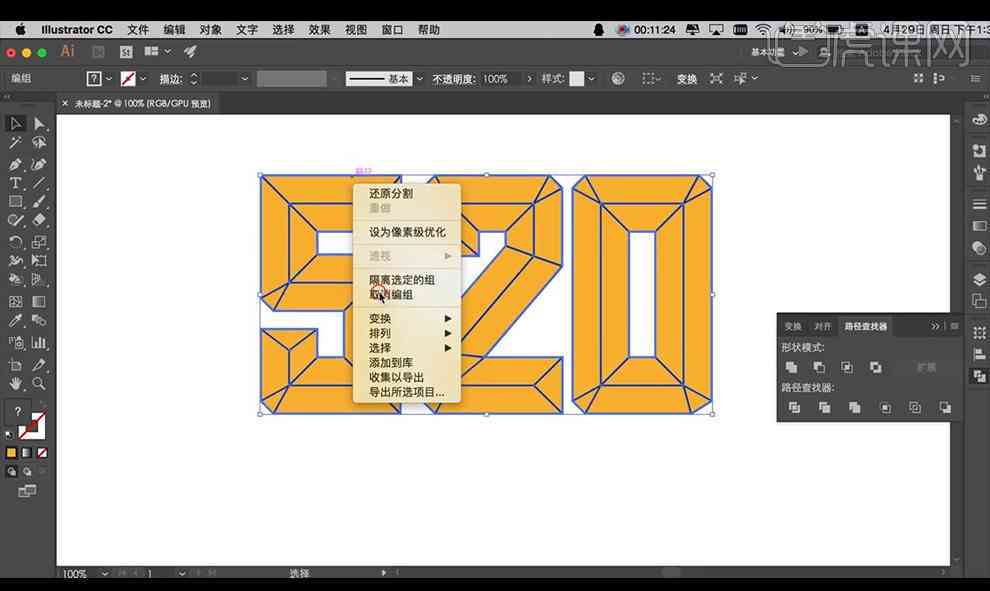Screen dimensions: 990x591
Task: Toggle Draw Normal mode
Action: pyautogui.click(x=11, y=472)
